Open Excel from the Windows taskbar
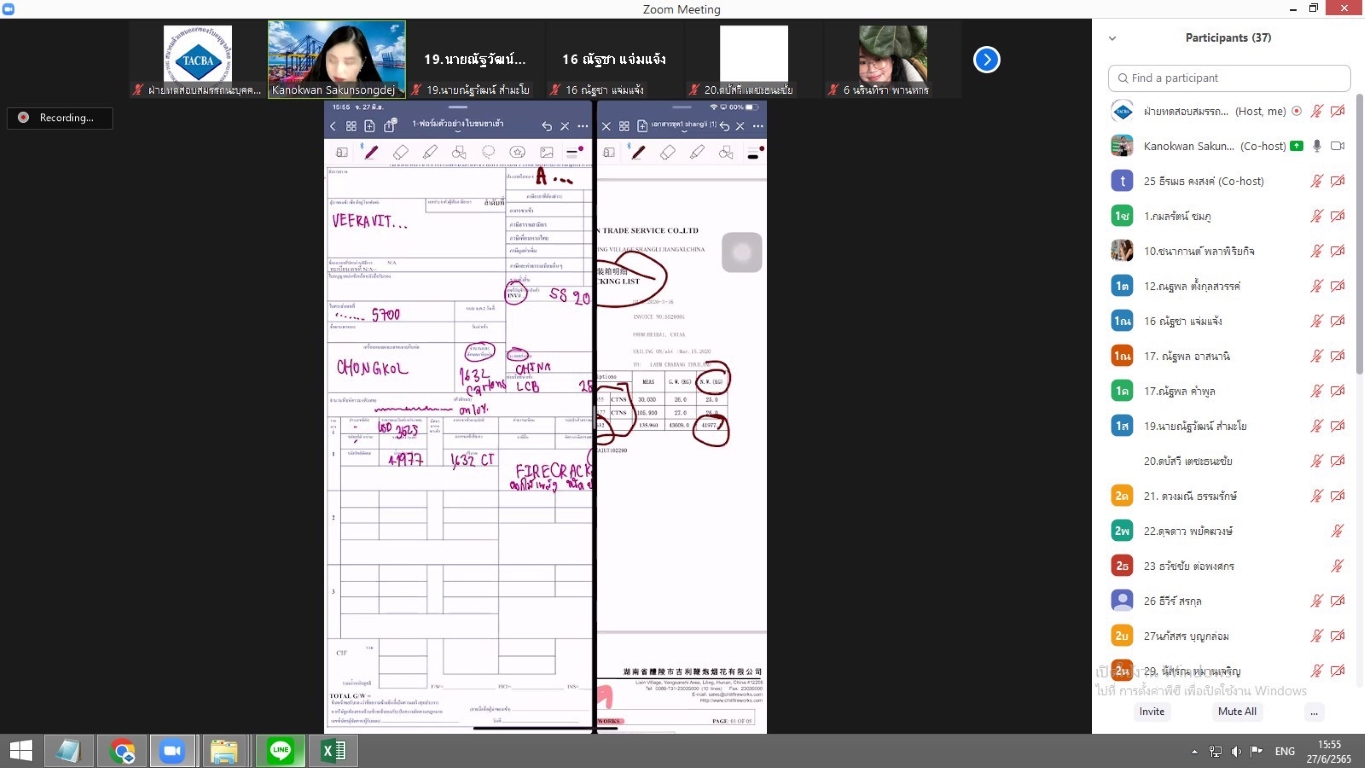Viewport: 1365px width, 768px height. pyautogui.click(x=333, y=750)
